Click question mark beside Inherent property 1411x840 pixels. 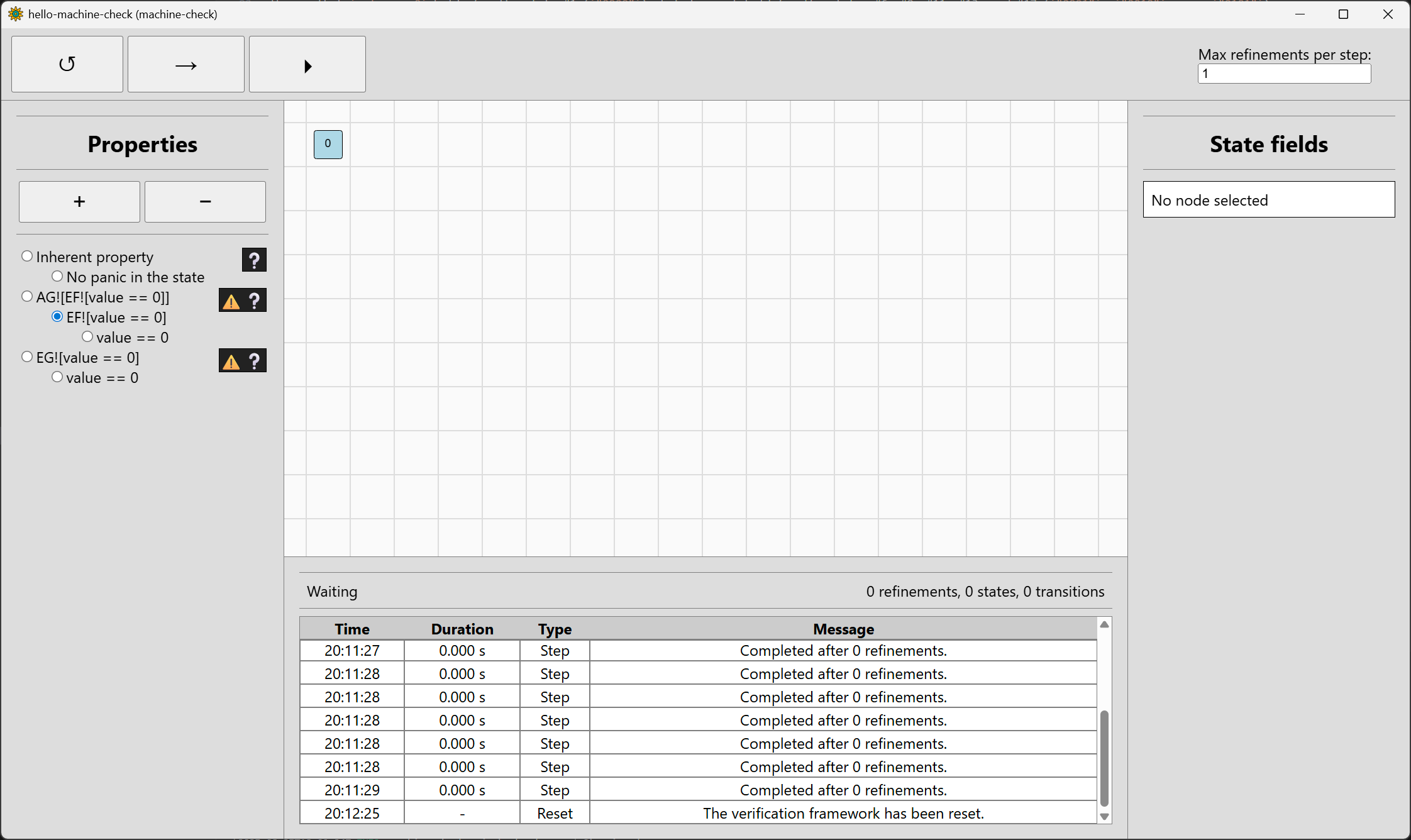[254, 260]
